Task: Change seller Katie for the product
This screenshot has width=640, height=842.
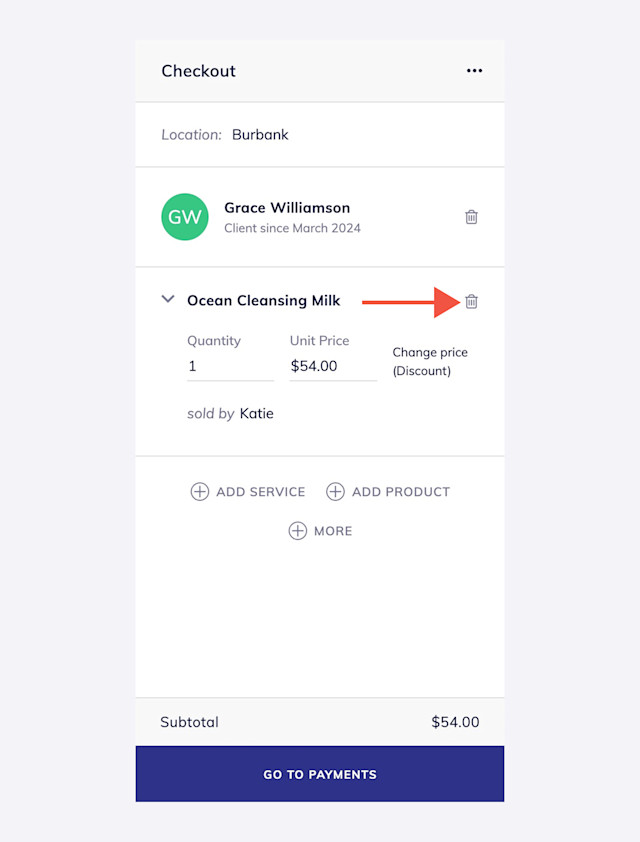Action: coord(257,413)
